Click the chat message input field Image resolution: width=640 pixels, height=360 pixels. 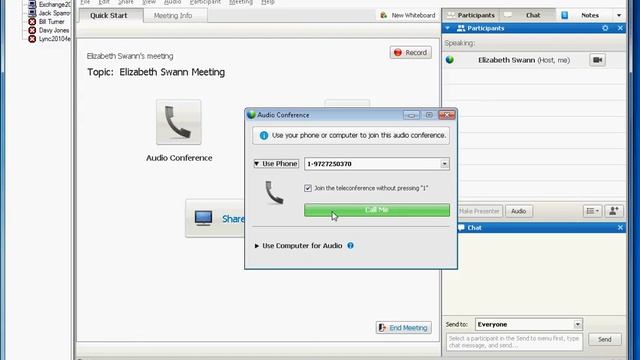pos(514,342)
